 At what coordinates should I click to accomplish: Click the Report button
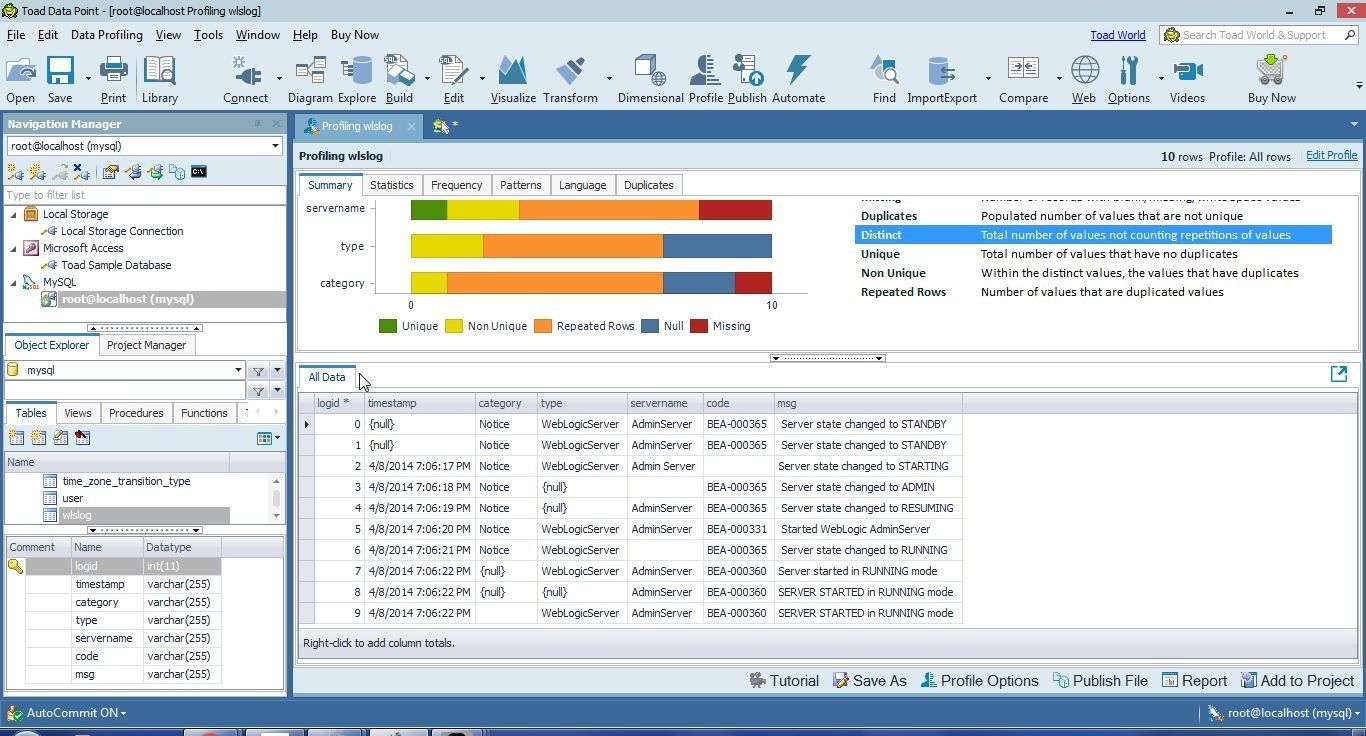tap(1194, 681)
